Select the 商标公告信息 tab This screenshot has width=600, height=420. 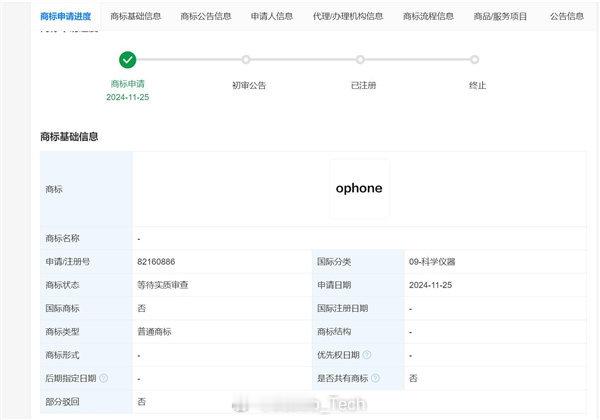pos(206,16)
